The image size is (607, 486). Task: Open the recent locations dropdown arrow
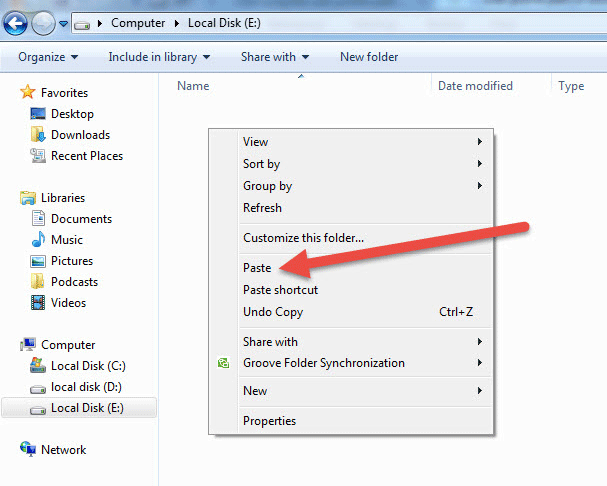pos(63,24)
